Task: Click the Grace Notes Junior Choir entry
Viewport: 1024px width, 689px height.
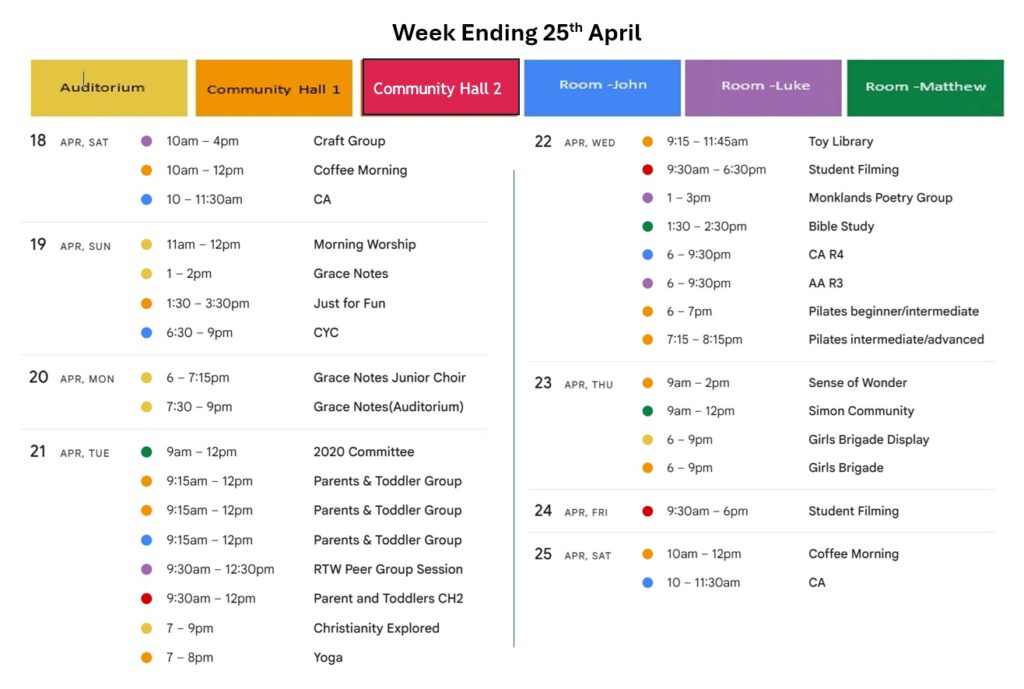Action: [x=389, y=378]
